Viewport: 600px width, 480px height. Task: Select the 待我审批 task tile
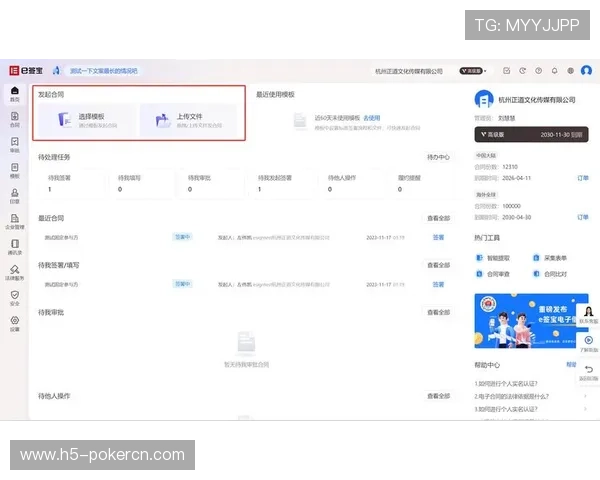(x=211, y=183)
